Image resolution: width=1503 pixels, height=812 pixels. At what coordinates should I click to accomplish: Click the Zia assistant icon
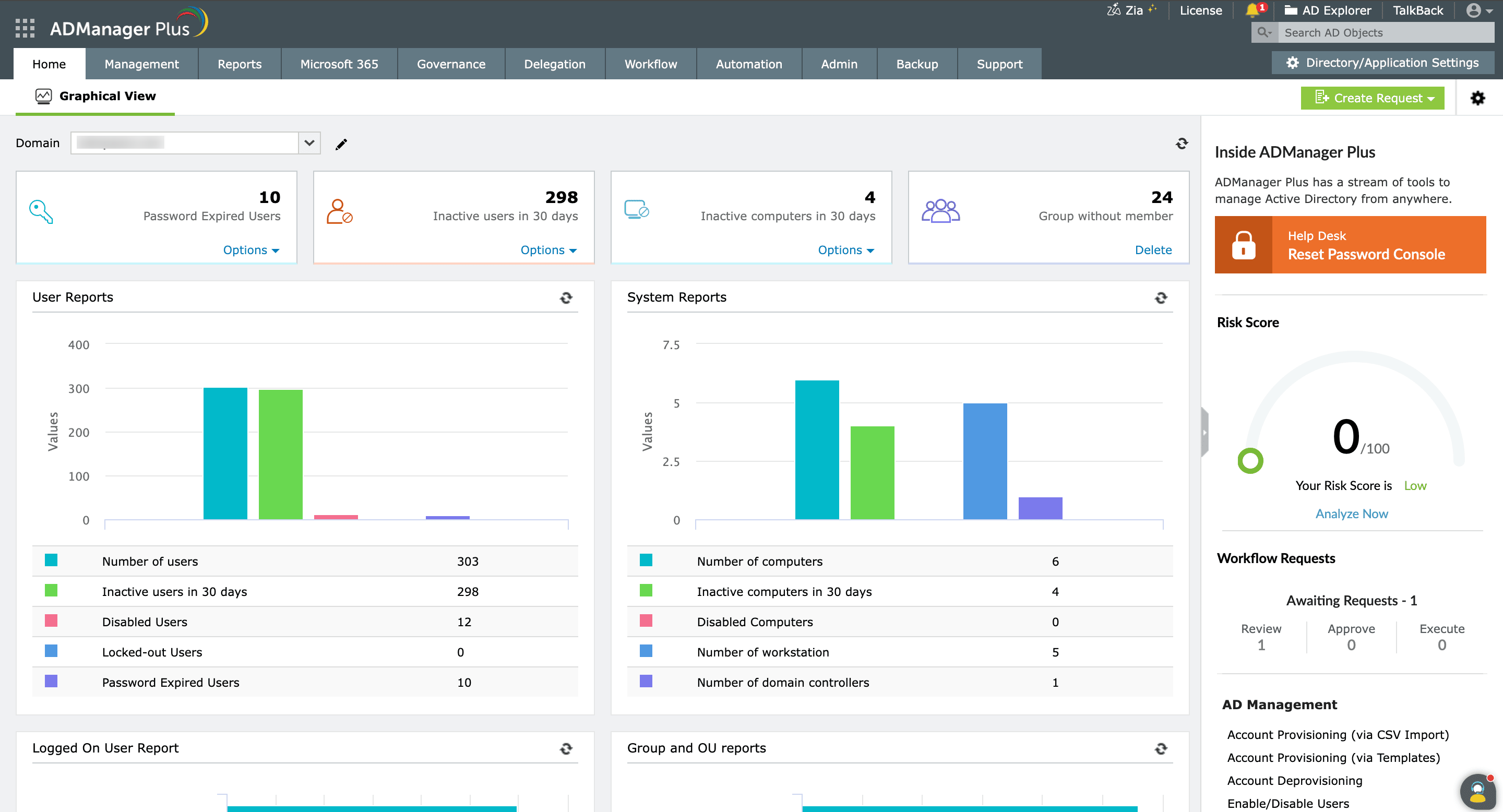(1114, 10)
